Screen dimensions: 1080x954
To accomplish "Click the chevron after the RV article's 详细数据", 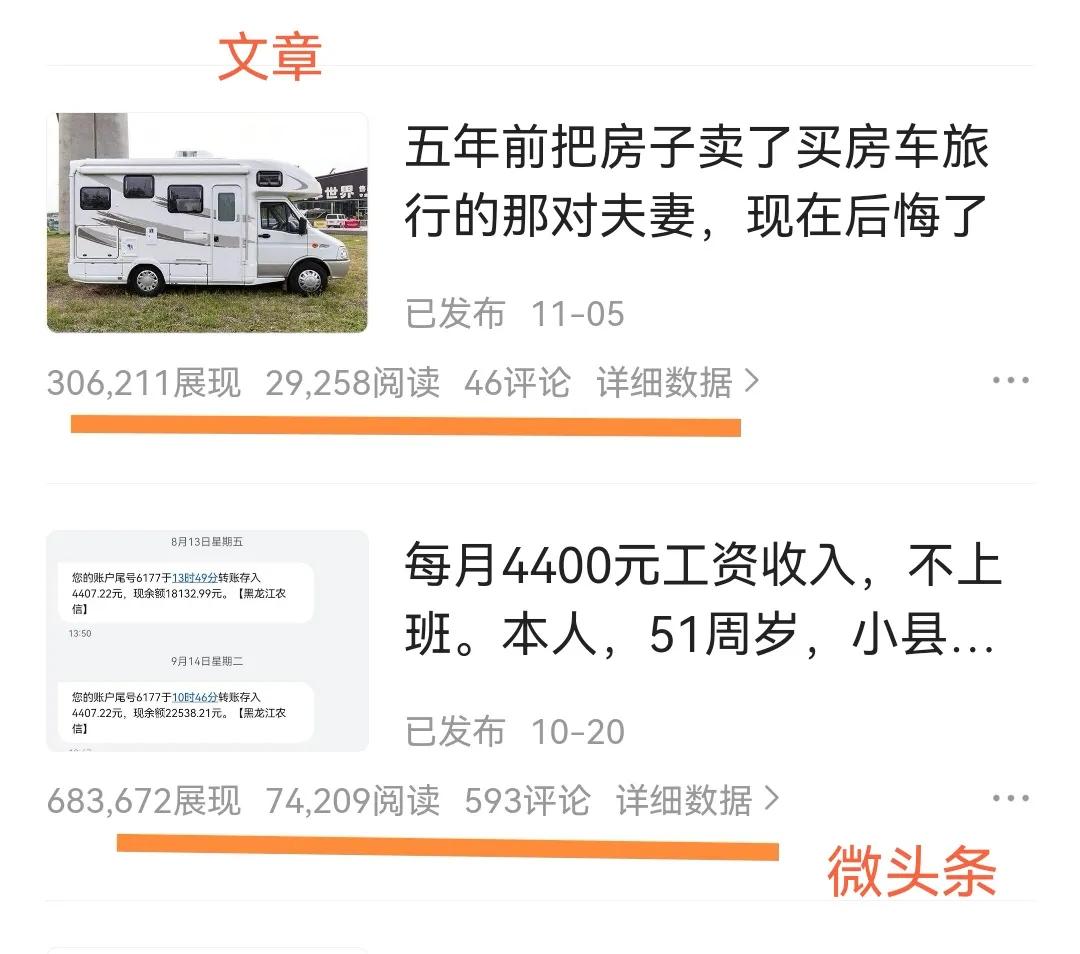I will [751, 381].
